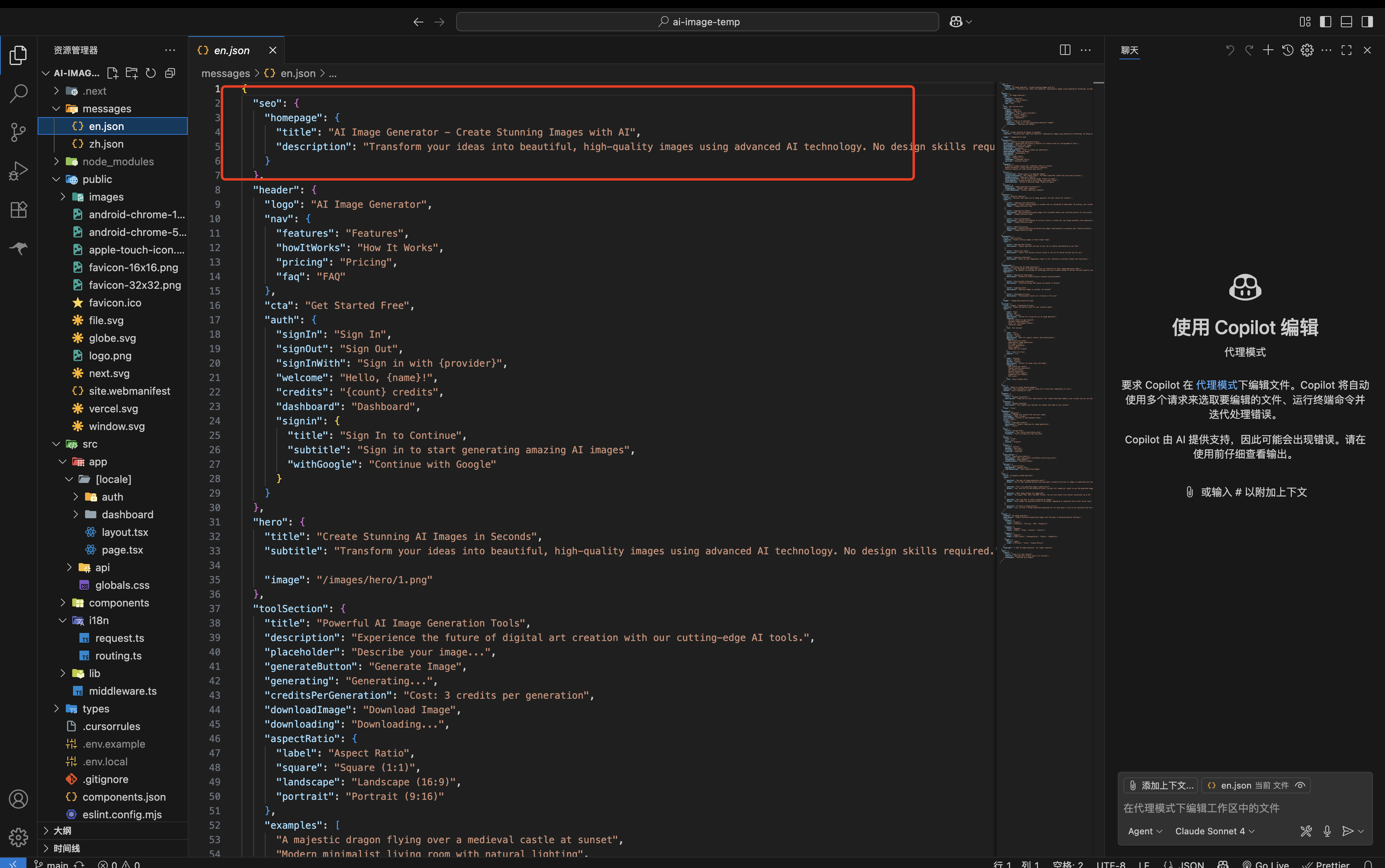Open Run and Debug view
The width and height of the screenshot is (1385, 868).
(18, 171)
